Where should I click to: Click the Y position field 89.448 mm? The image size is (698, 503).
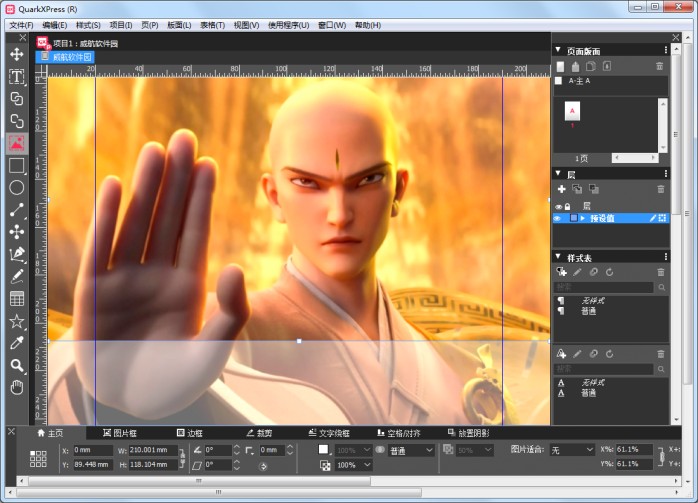coord(93,464)
